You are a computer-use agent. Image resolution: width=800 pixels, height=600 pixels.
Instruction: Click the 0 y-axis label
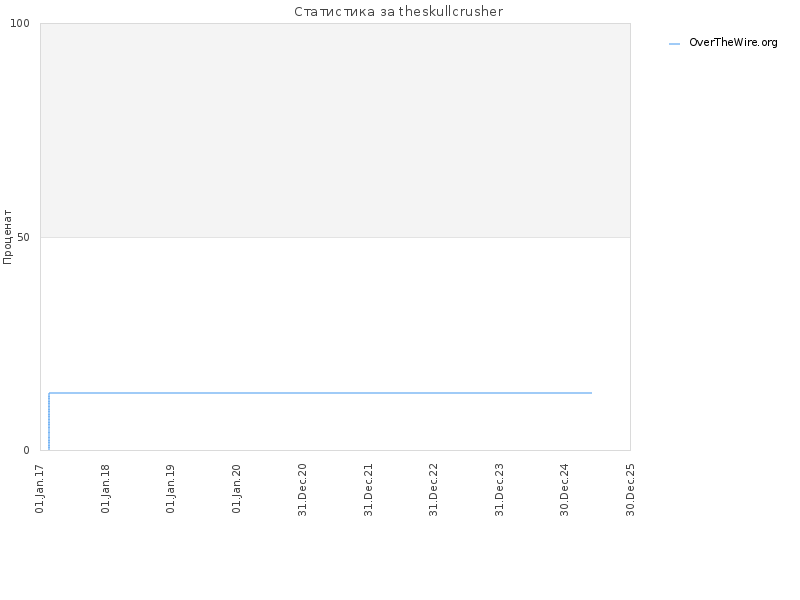pos(27,450)
